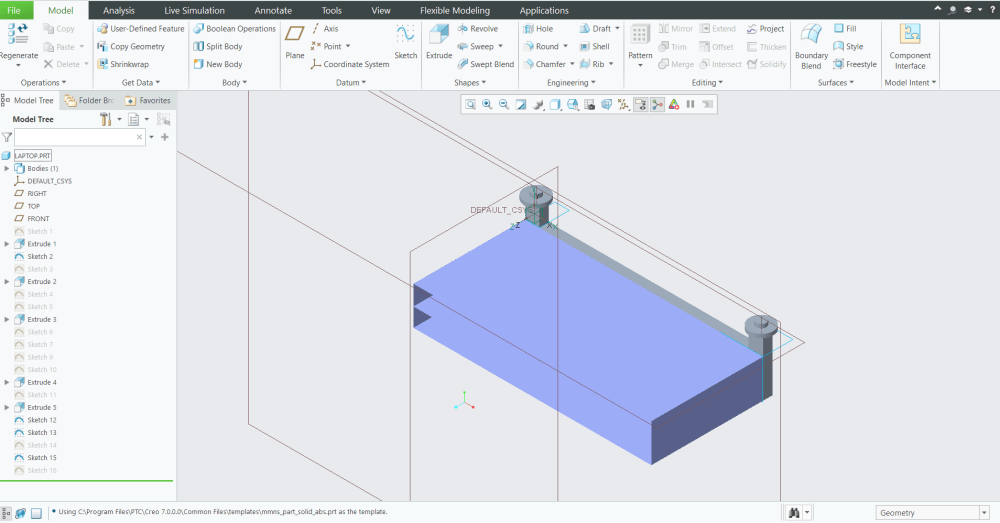
Task: Select the FRONT datum plane in tree
Action: 38,219
